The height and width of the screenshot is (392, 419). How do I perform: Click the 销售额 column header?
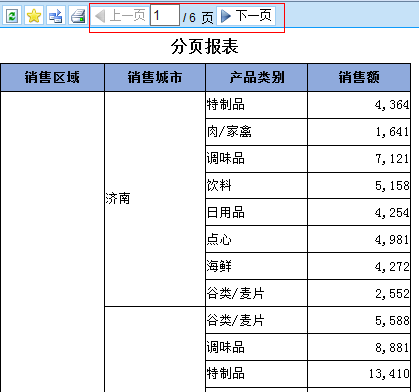(x=359, y=78)
